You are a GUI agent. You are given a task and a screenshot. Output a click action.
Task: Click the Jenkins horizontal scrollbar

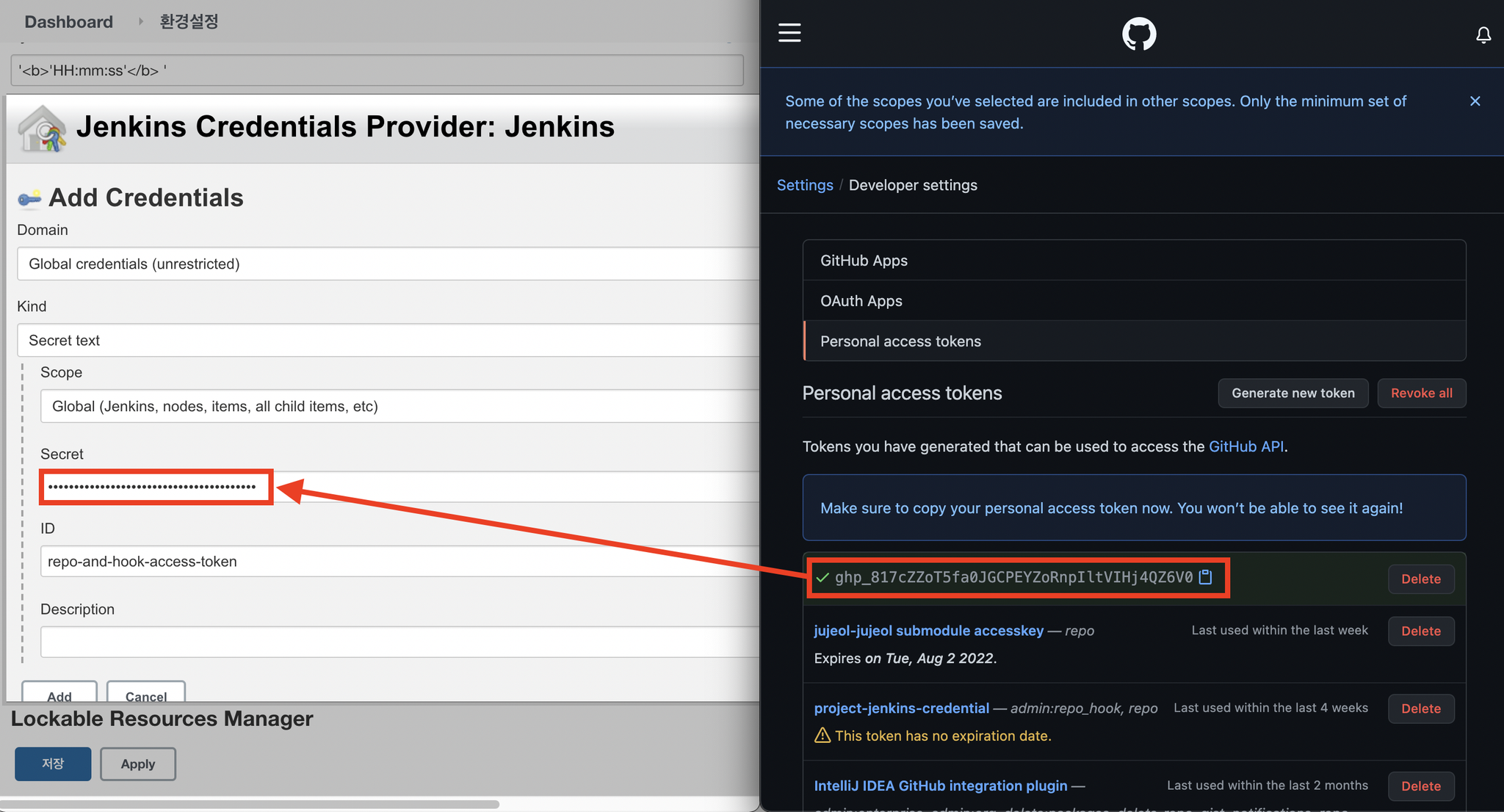[x=250, y=804]
